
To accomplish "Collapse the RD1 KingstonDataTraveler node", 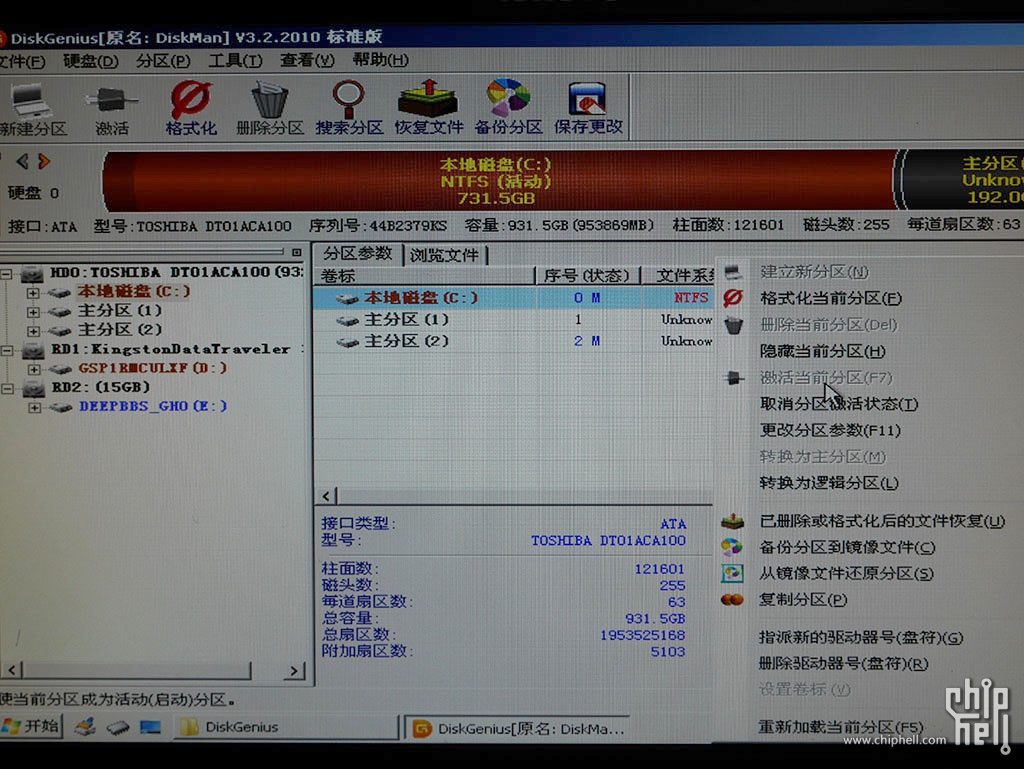I will (7, 351).
